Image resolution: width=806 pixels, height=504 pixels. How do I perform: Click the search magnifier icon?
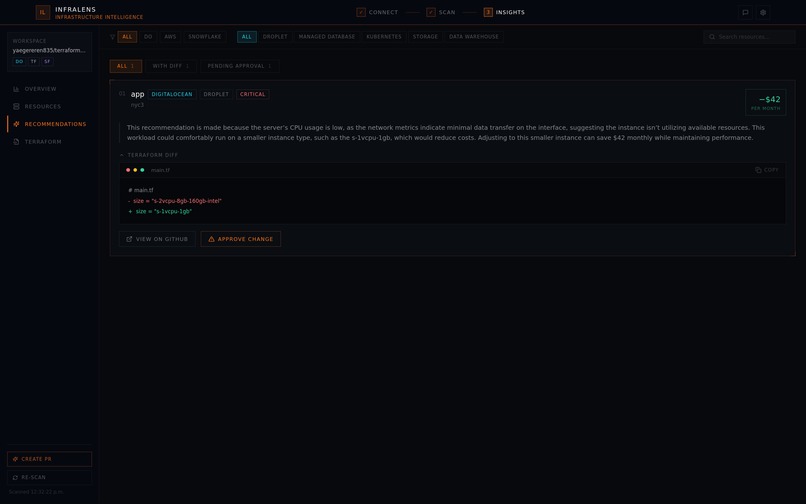click(x=712, y=37)
